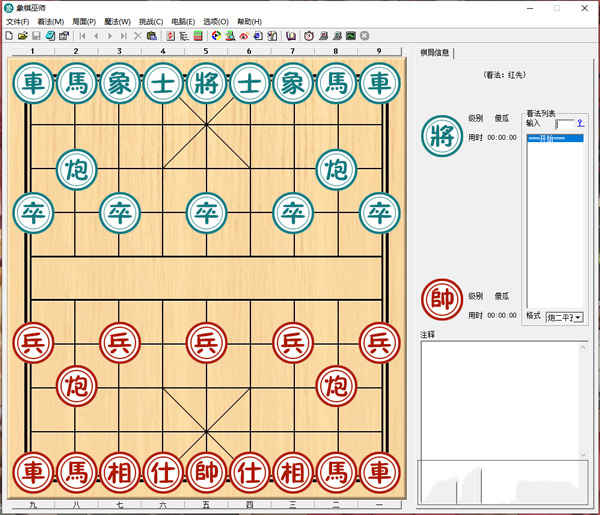600x515 pixels.
Task: Click the paste clipboard icon after the X
Action: [152, 36]
